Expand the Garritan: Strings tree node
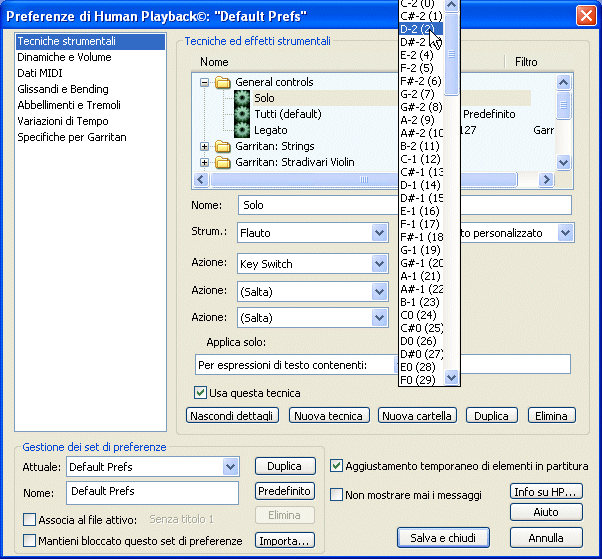The image size is (602, 559). coord(205,147)
